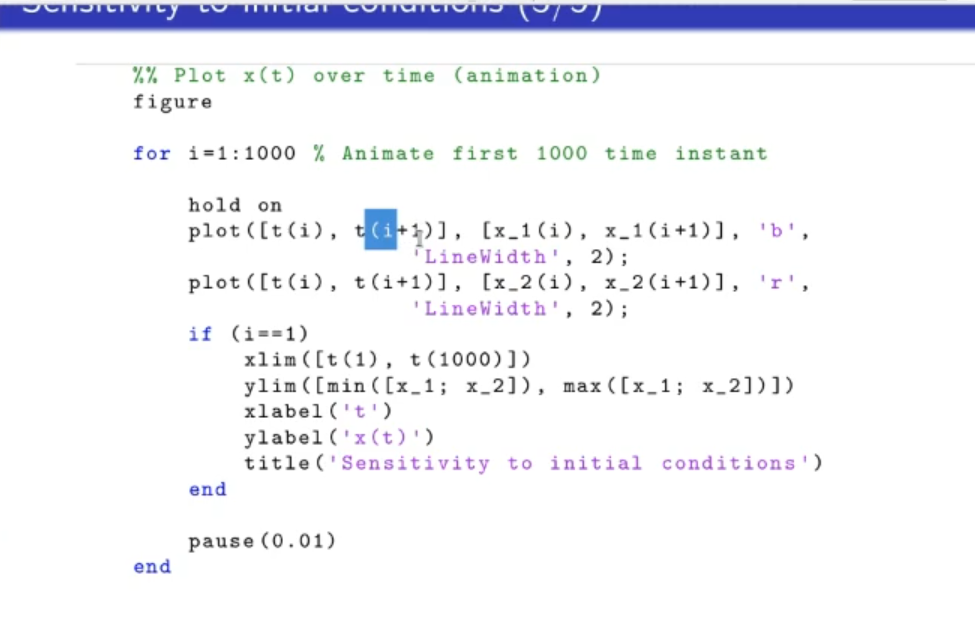Image resolution: width=975 pixels, height=642 pixels.
Task: Click the 'Animate first 1000 time instant' comment
Action: point(554,154)
